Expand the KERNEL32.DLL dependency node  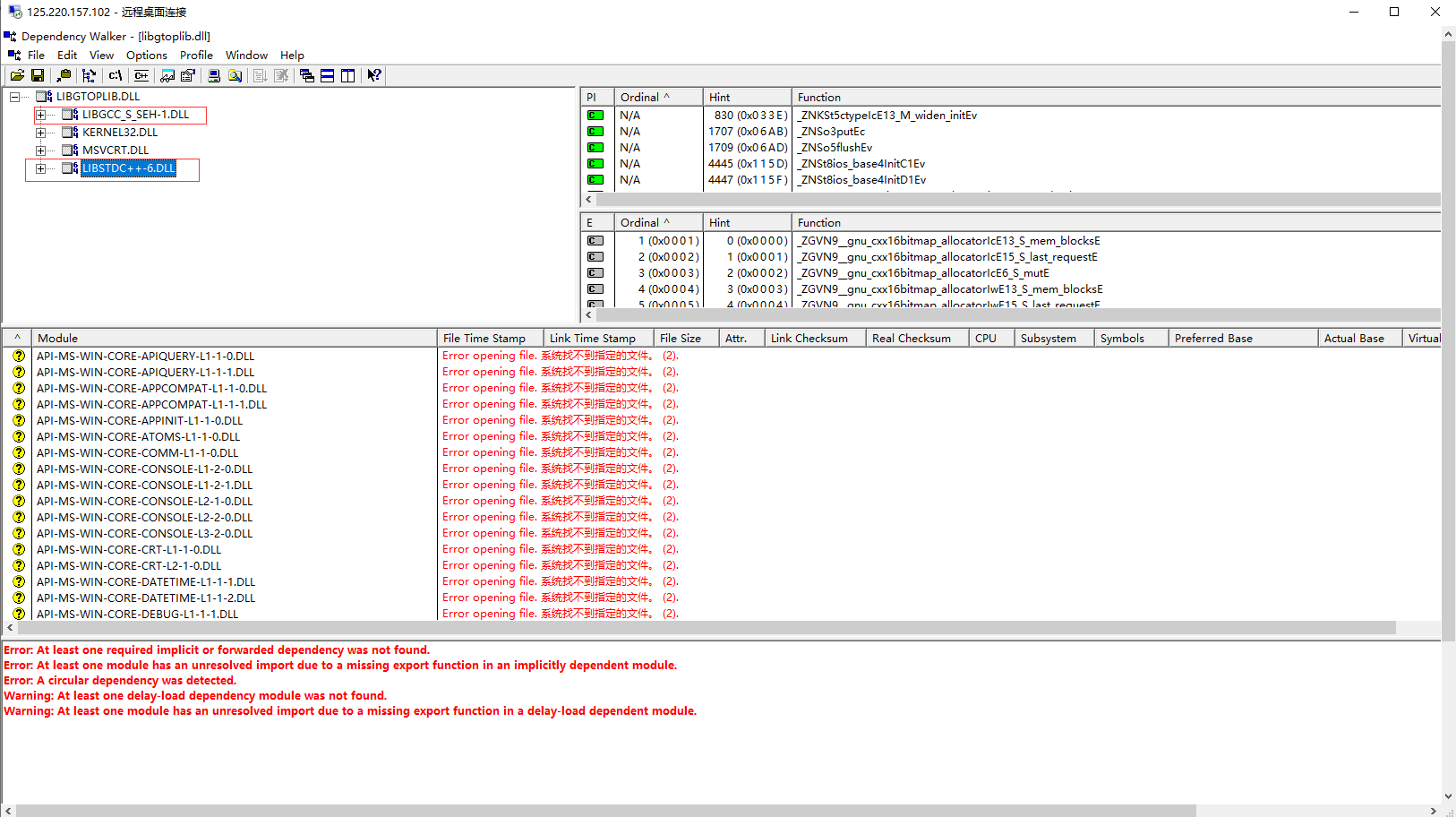pos(41,132)
